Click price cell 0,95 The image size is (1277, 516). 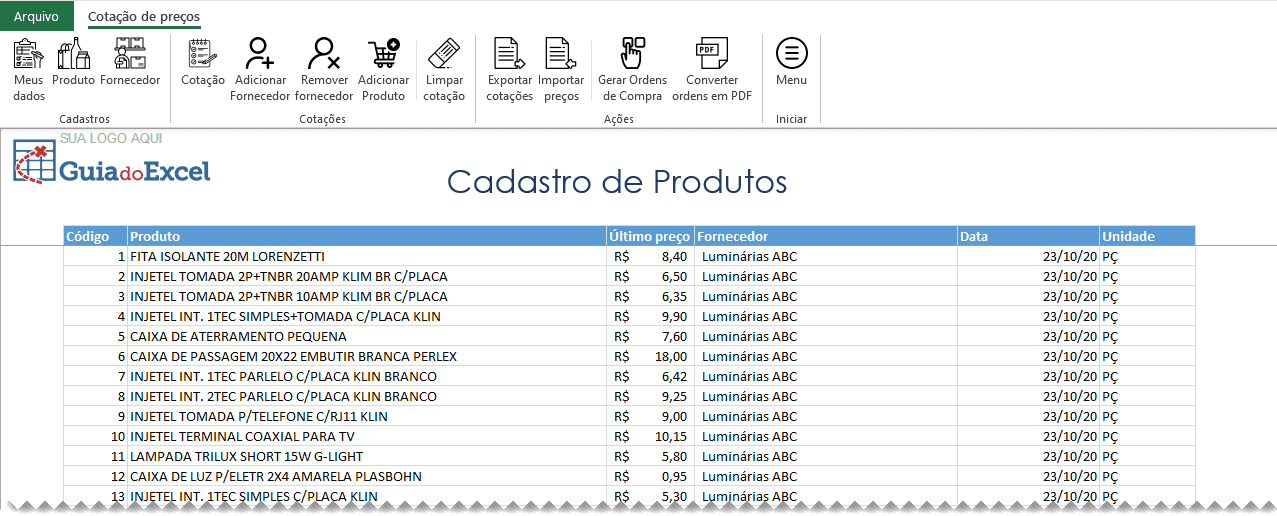click(x=650, y=476)
